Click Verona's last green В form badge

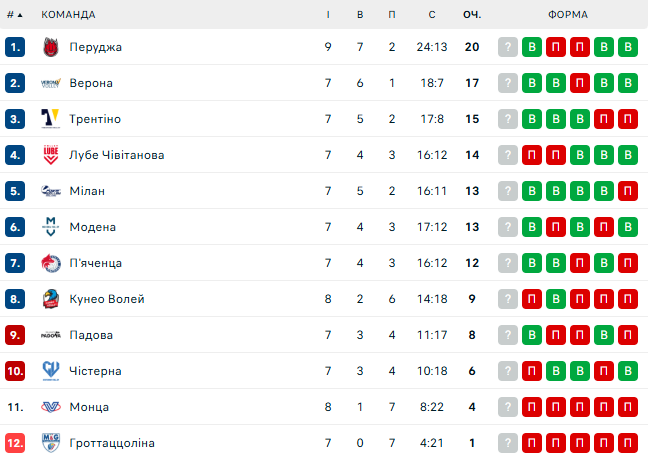click(628, 83)
